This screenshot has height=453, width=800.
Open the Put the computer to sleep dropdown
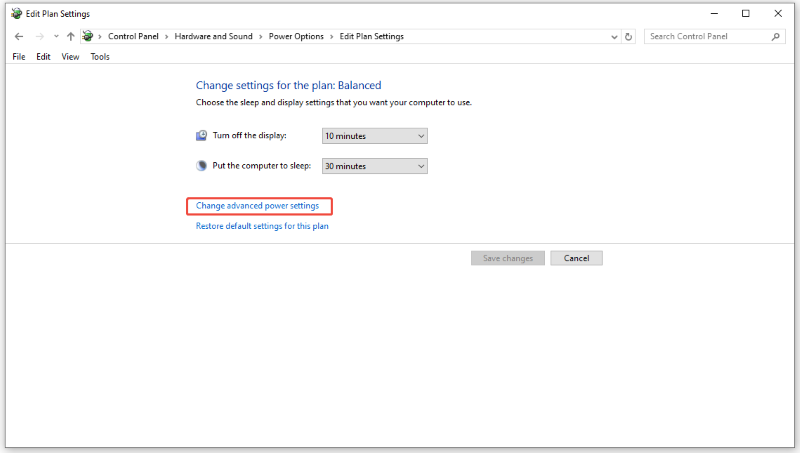(x=374, y=166)
